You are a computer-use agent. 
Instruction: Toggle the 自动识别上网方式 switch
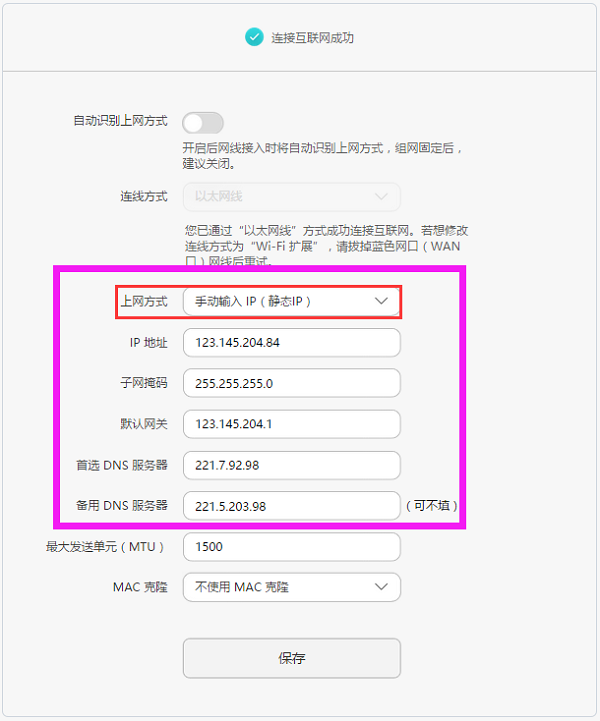pos(202,122)
